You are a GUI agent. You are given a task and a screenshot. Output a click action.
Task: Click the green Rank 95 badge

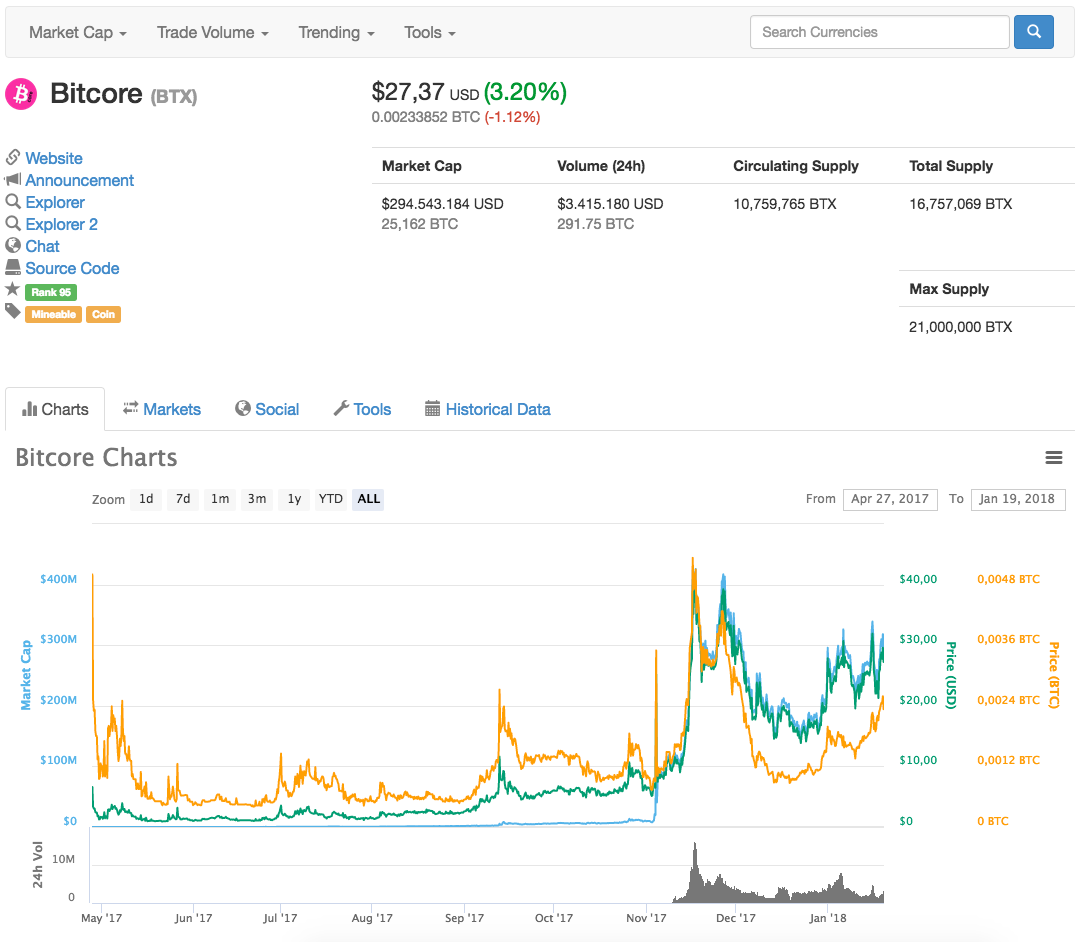coord(51,292)
